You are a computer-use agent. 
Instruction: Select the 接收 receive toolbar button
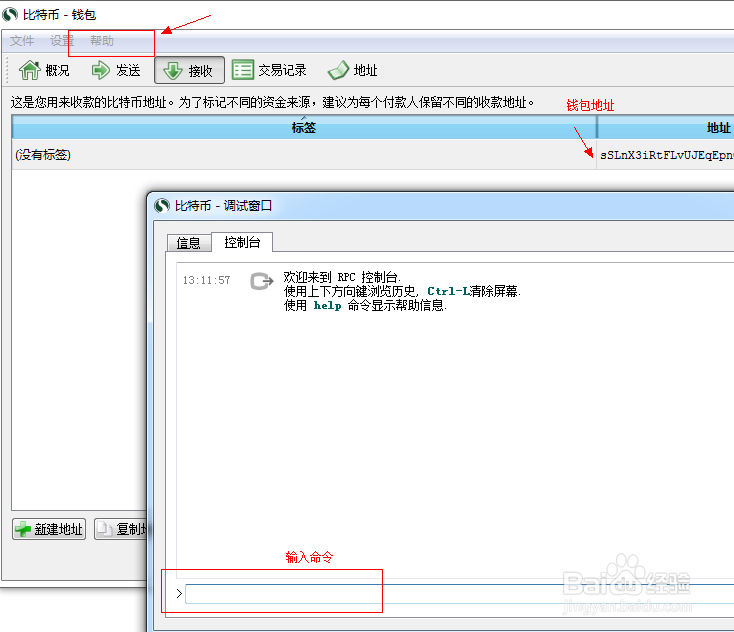pos(189,70)
